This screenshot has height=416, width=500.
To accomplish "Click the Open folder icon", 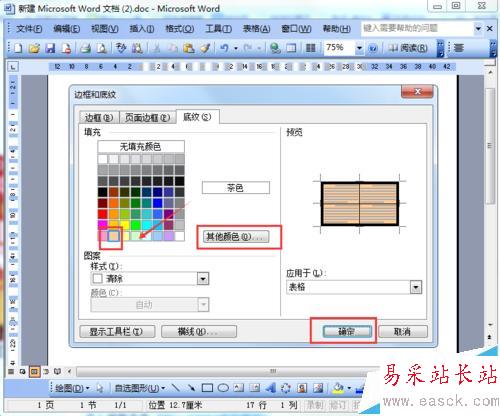I will pyautogui.click(x=34, y=48).
